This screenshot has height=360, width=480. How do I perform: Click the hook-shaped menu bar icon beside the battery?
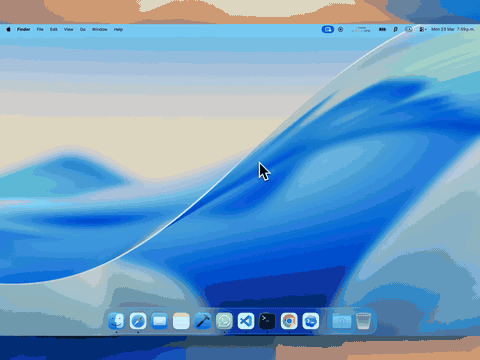[395, 29]
